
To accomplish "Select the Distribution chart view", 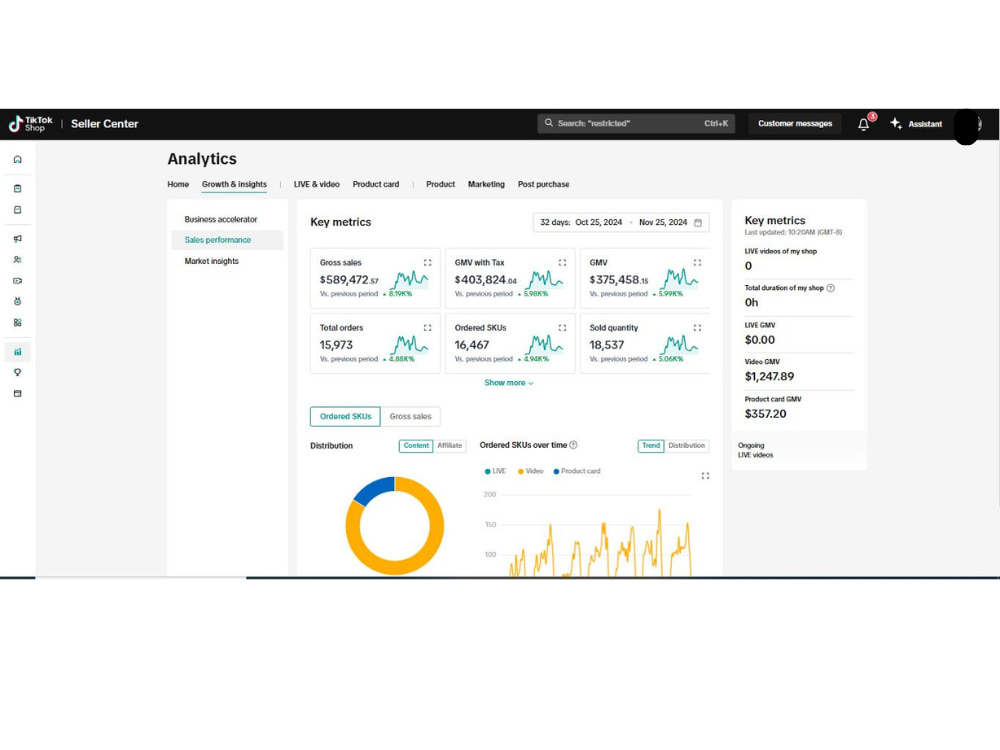I will tap(686, 446).
